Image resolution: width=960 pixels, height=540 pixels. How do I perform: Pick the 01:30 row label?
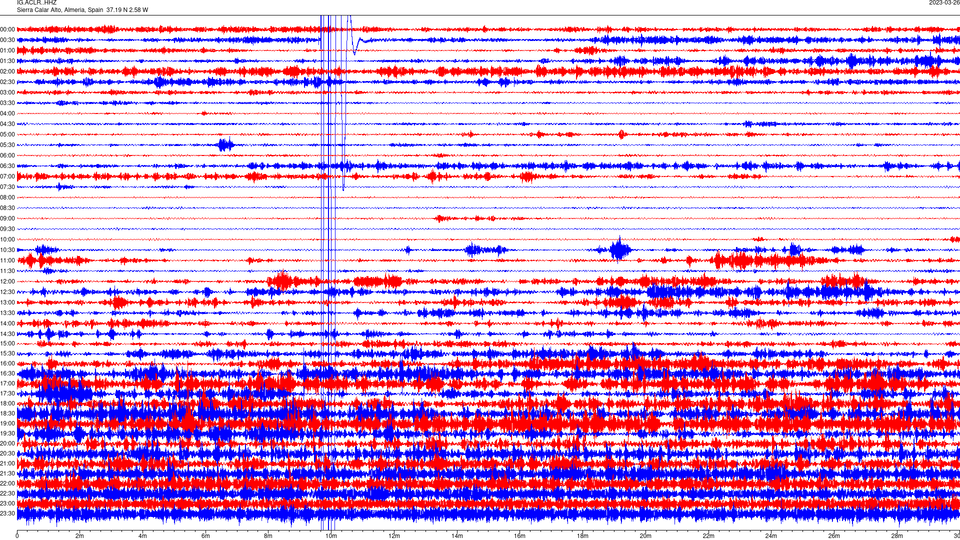tap(7, 61)
